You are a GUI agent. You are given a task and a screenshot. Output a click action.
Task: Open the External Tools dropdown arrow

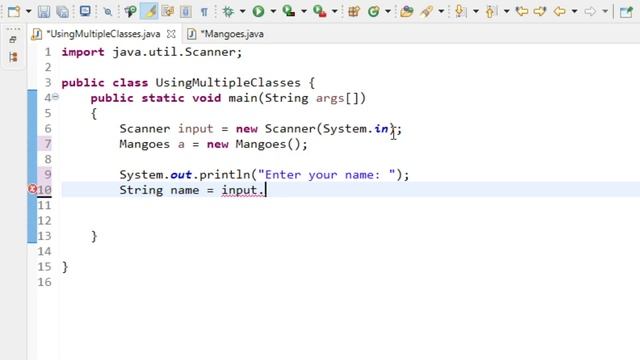(x=334, y=11)
